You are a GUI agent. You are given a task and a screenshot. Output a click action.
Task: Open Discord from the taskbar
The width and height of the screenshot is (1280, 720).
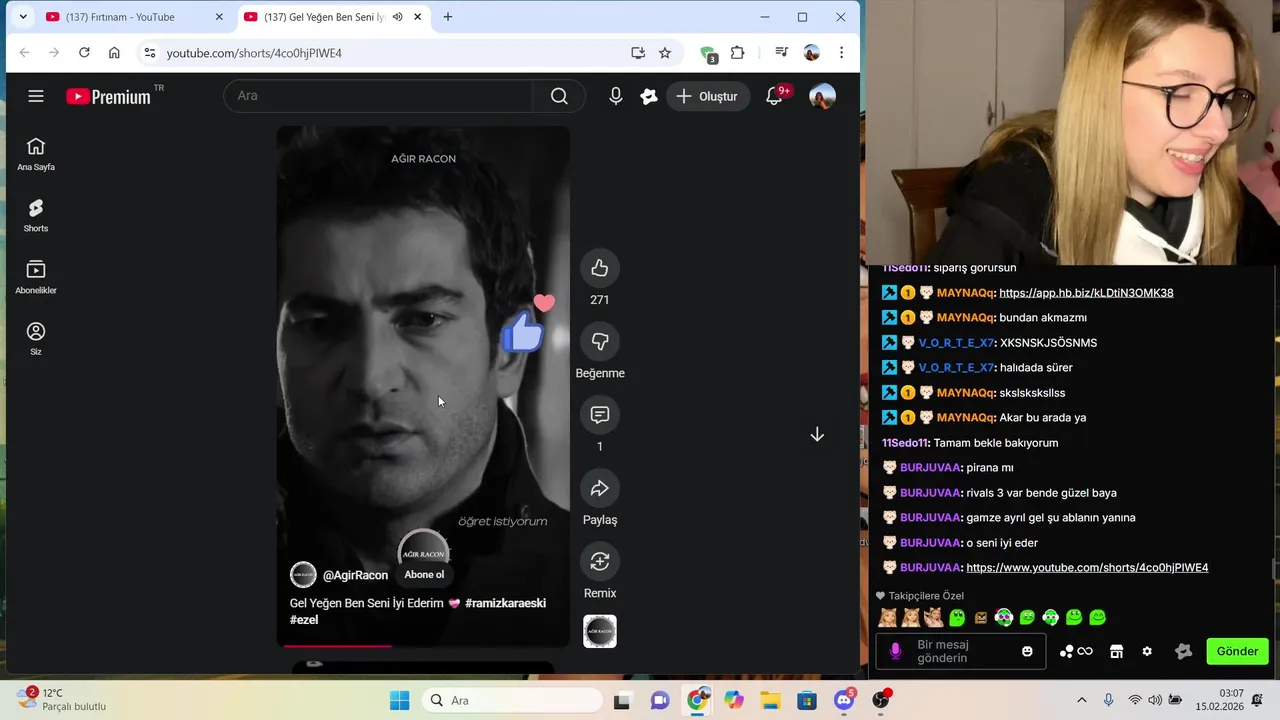[845, 700]
